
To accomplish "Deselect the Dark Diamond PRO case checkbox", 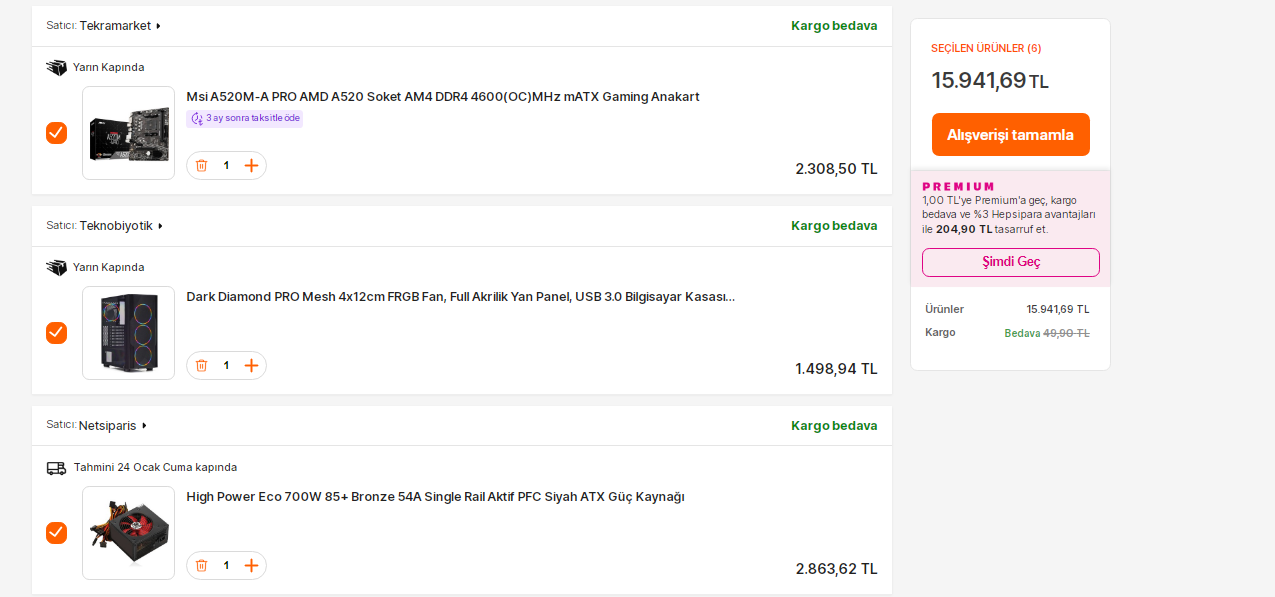I will point(56,333).
